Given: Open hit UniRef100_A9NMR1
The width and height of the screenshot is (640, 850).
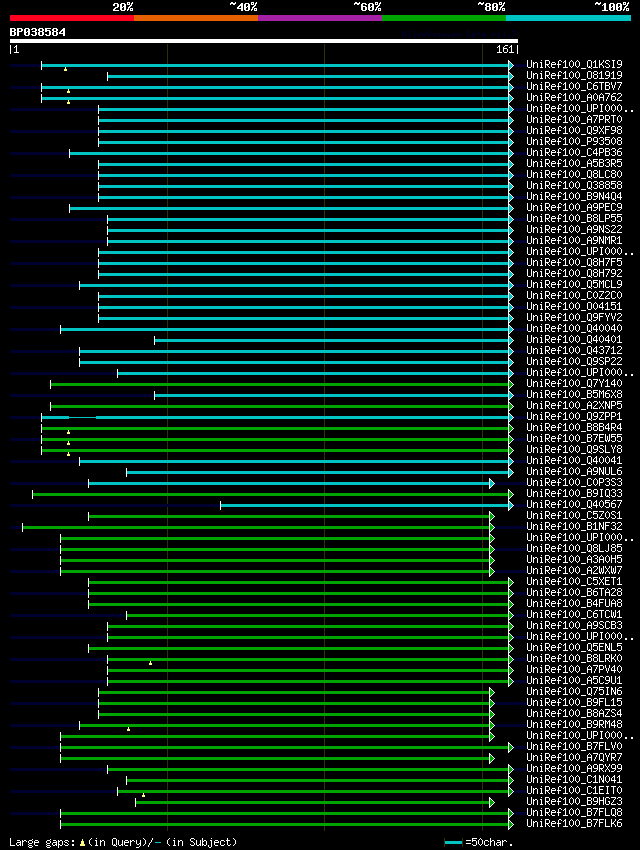Looking at the screenshot, I should (574, 240).
